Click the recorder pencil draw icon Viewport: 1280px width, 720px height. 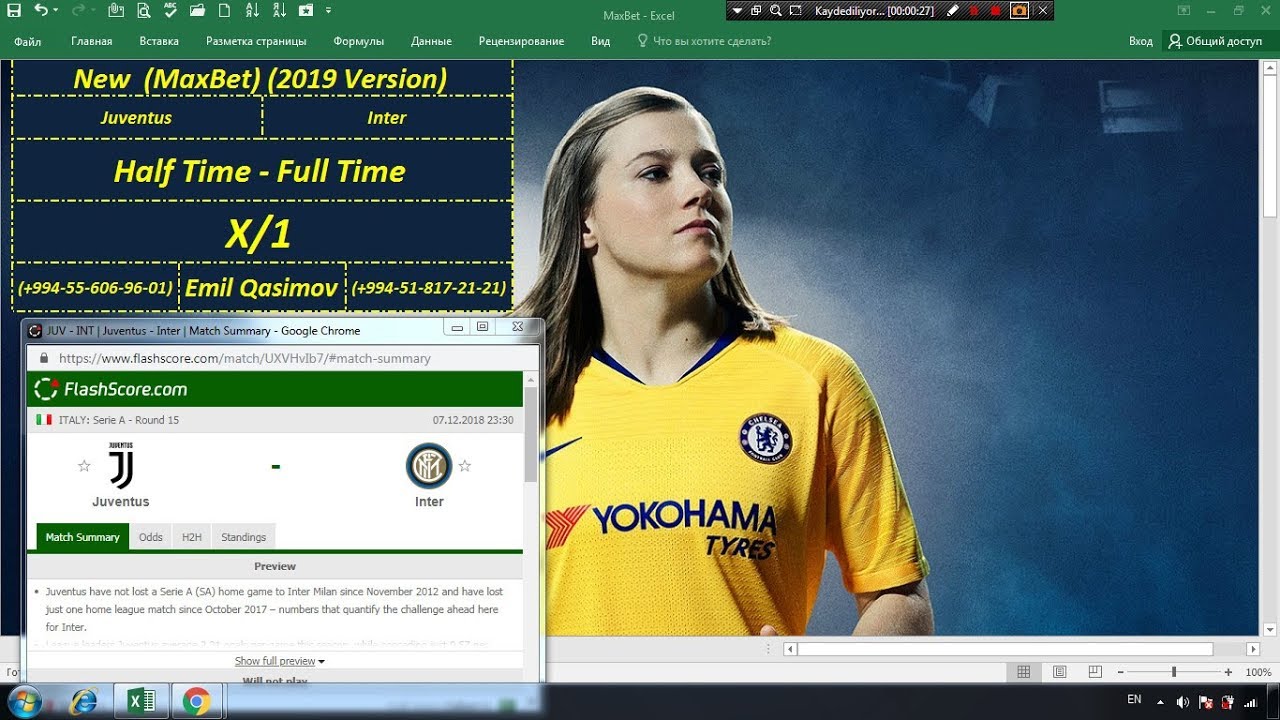tap(953, 11)
